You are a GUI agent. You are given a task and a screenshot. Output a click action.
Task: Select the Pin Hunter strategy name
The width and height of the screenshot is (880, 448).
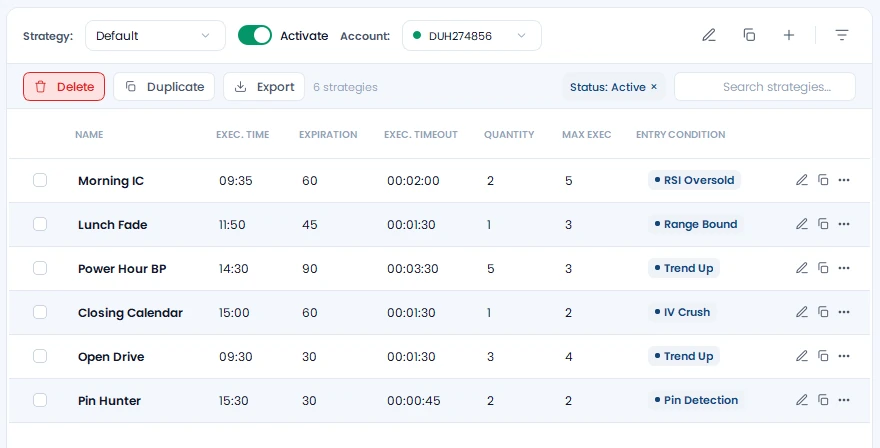coord(109,400)
